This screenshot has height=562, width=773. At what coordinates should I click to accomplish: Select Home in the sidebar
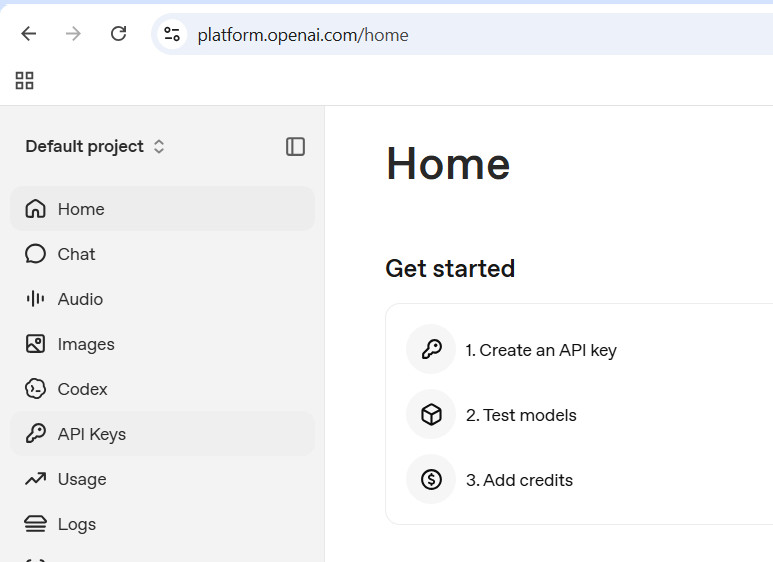tap(162, 209)
